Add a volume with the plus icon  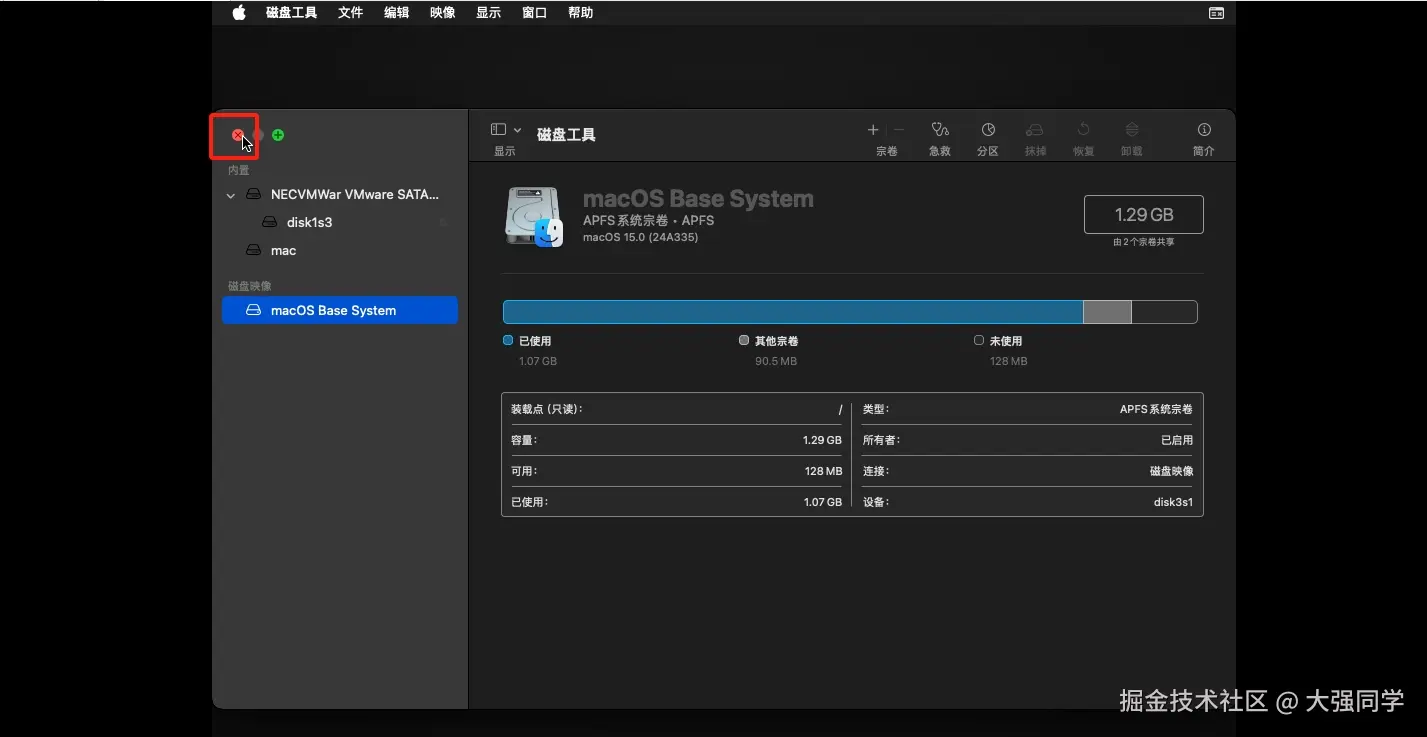(873, 130)
